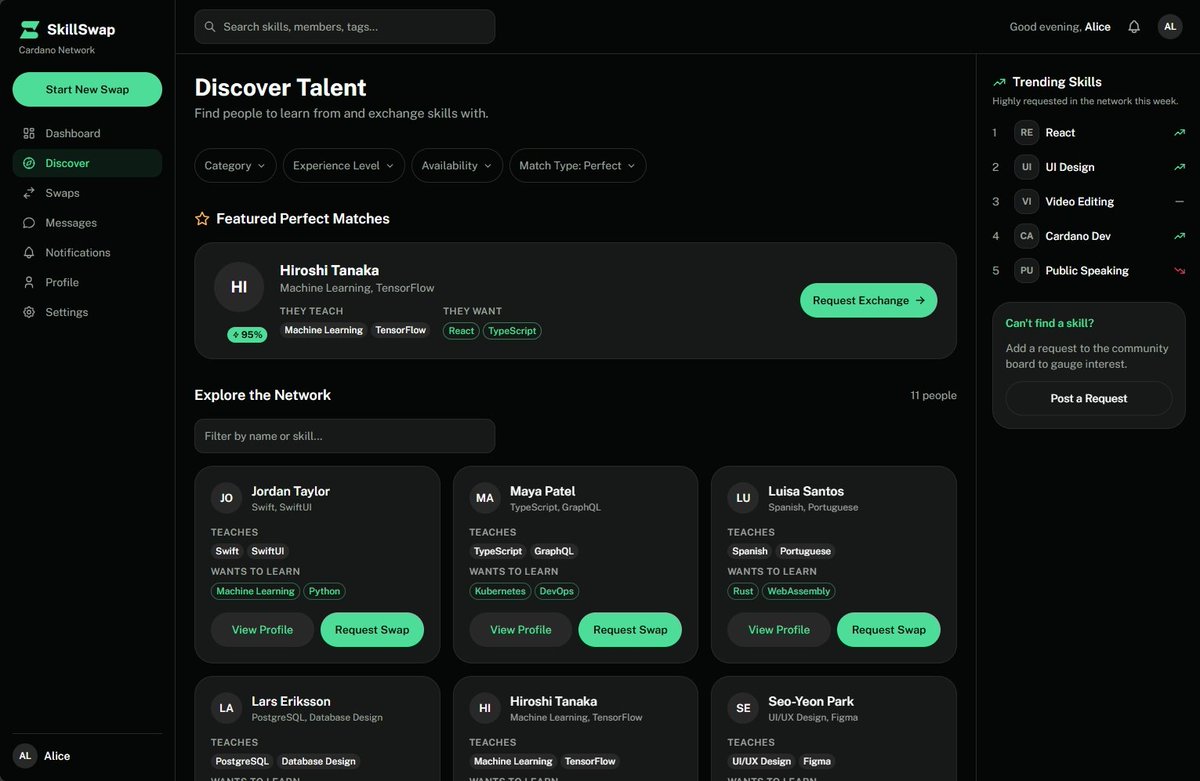This screenshot has width=1200, height=781.
Task: Click the Trending Skills arrow icon
Action: tap(999, 82)
